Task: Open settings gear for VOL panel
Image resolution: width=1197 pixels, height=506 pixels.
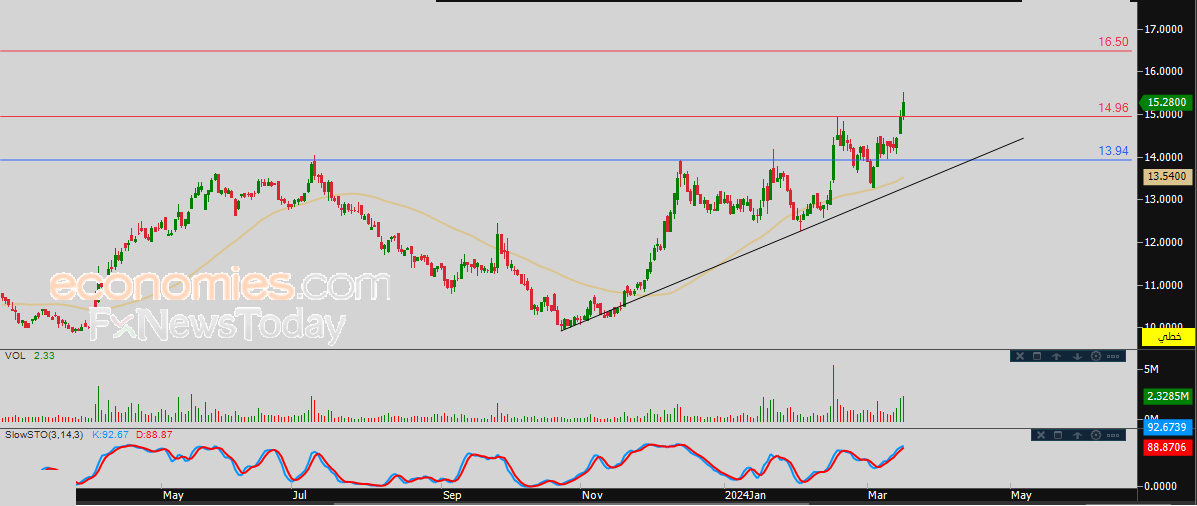Action: pos(1096,356)
